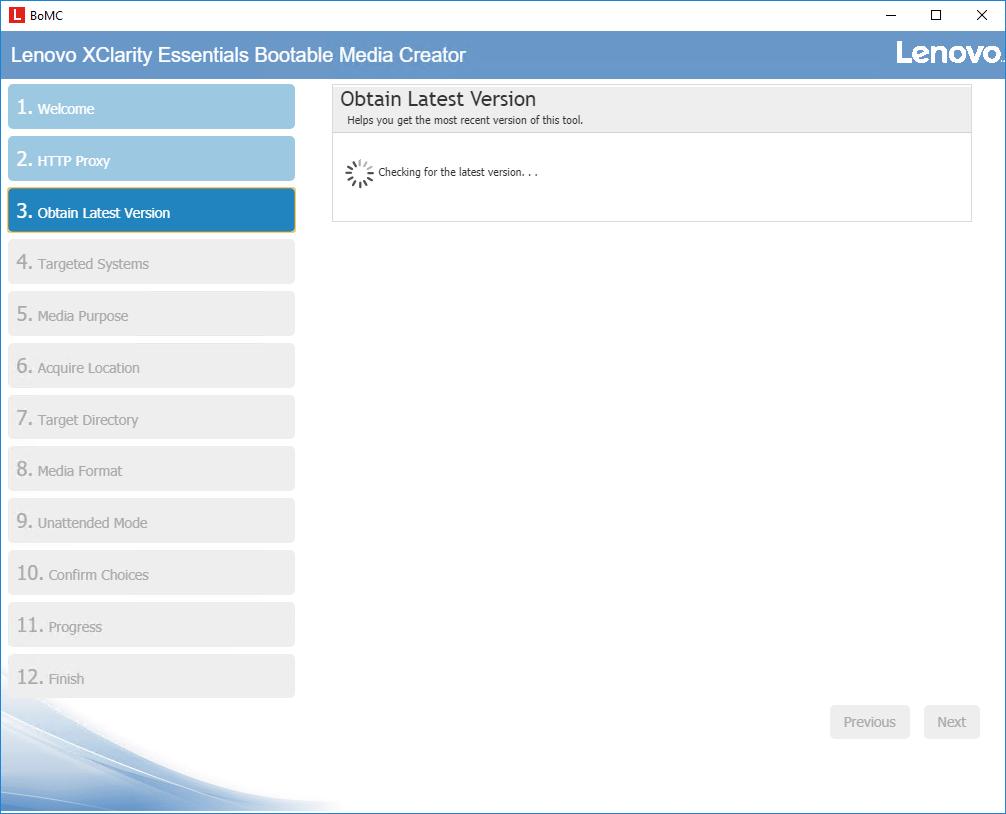The width and height of the screenshot is (1006, 814).
Task: Close the BoMC window
Action: click(982, 15)
